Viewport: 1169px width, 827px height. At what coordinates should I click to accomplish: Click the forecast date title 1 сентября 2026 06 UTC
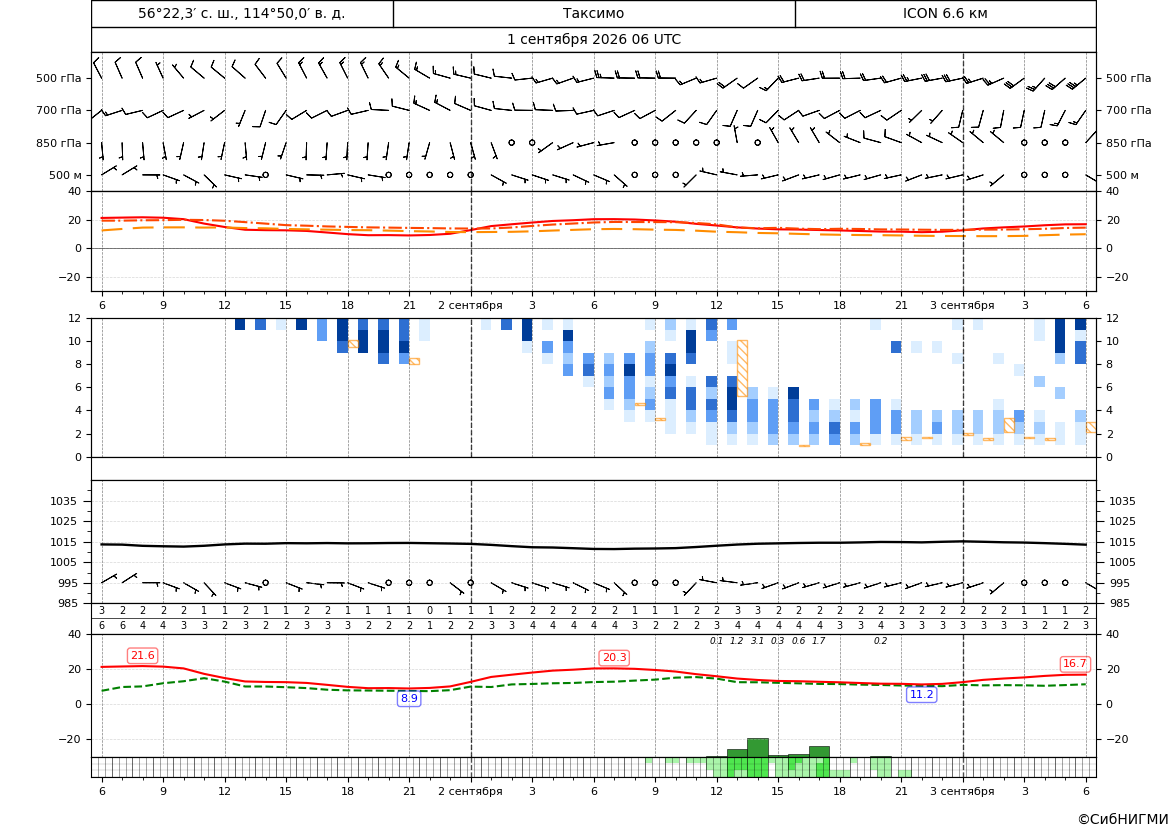pyautogui.click(x=594, y=40)
